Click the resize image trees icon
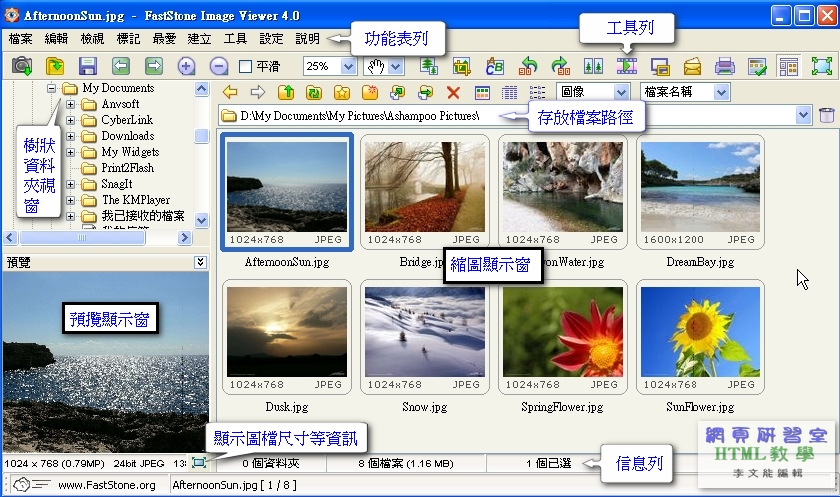Viewport: 840px width, 497px height. (428, 66)
